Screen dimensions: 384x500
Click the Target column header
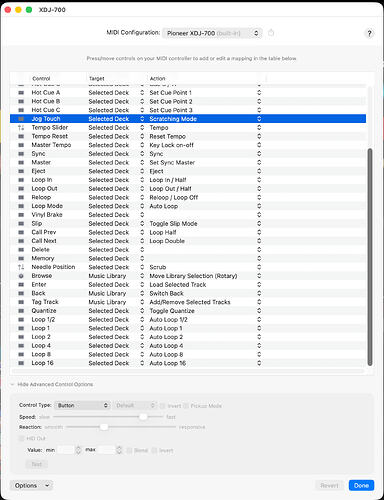click(97, 78)
